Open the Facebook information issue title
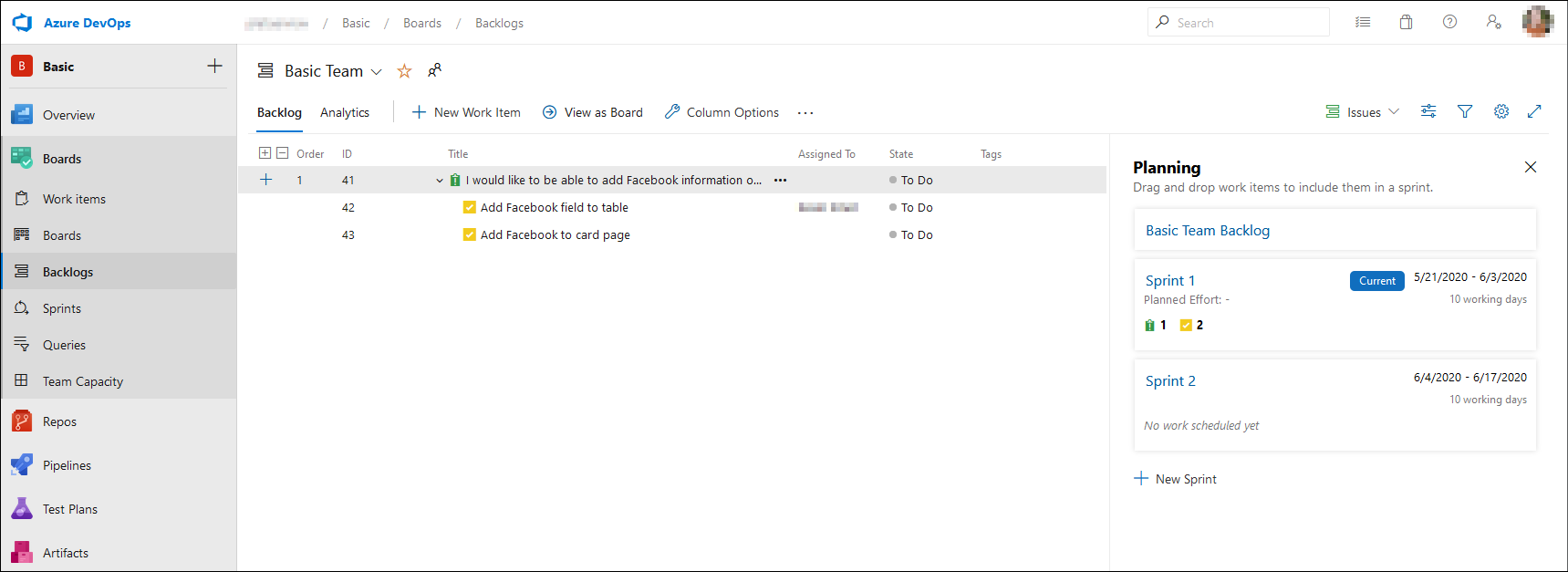 (x=613, y=181)
